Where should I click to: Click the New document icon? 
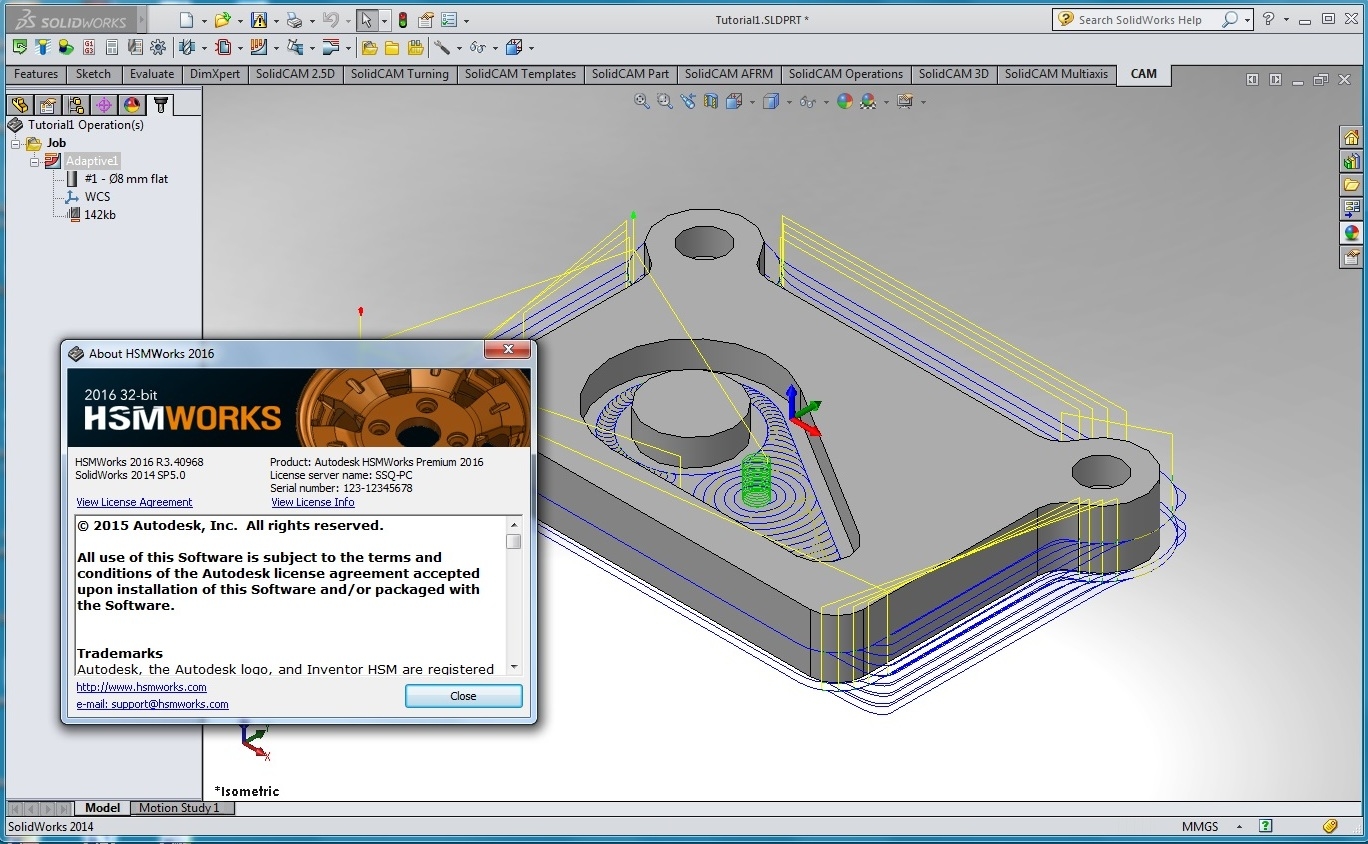pos(186,20)
